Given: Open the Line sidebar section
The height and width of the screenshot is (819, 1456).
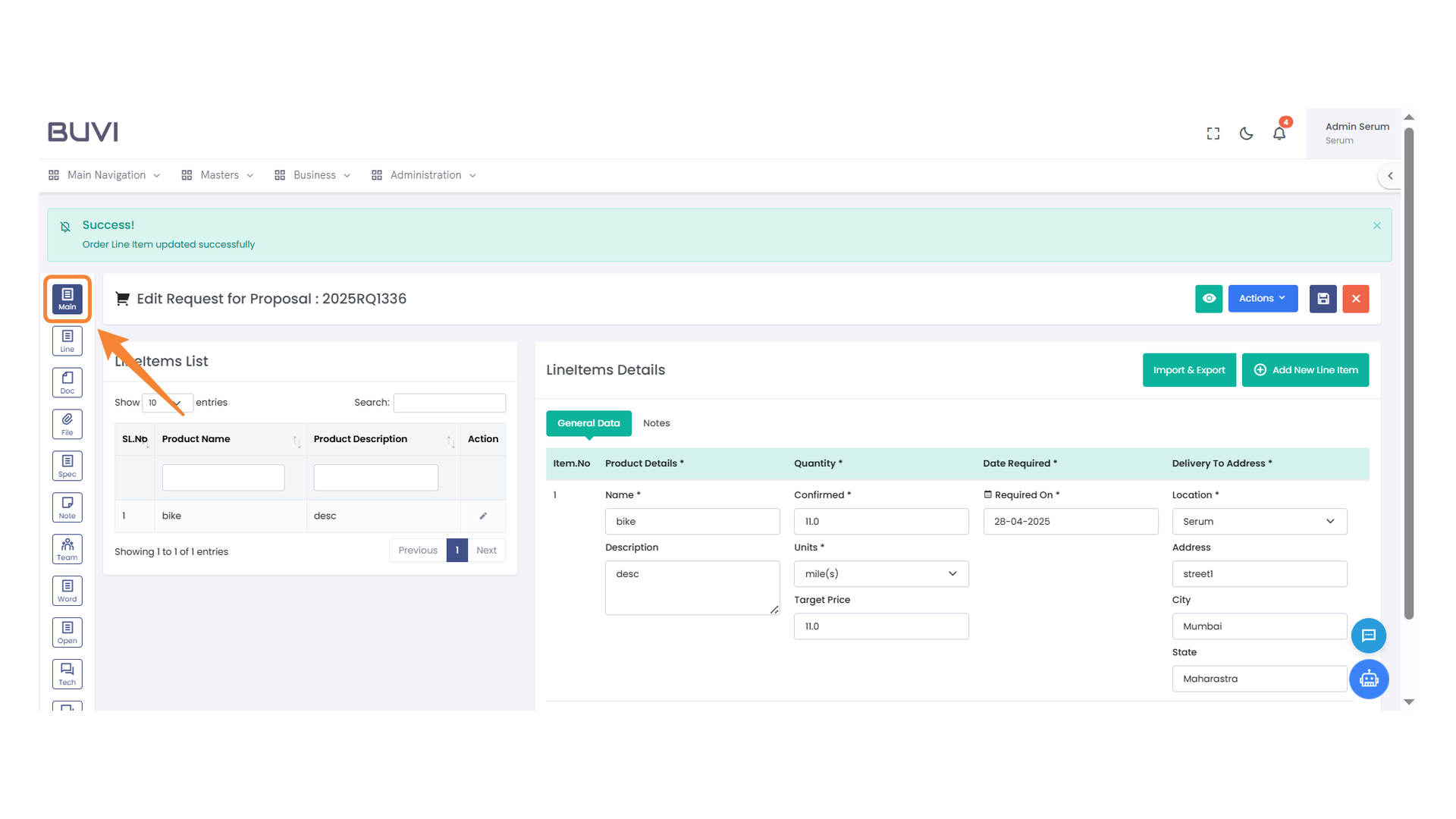Looking at the screenshot, I should (x=67, y=340).
